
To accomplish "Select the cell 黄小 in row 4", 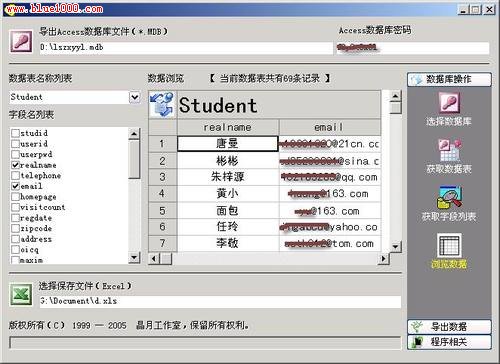I will (x=228, y=194).
